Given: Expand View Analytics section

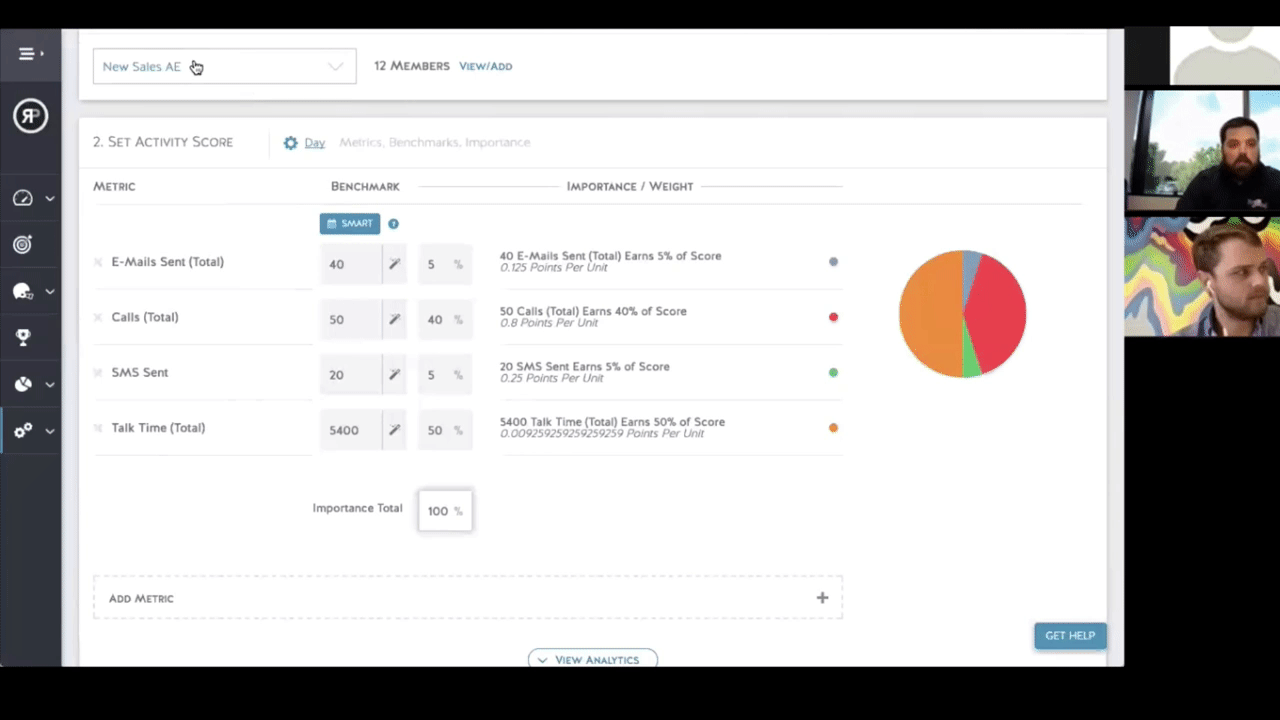Looking at the screenshot, I should pyautogui.click(x=592, y=659).
